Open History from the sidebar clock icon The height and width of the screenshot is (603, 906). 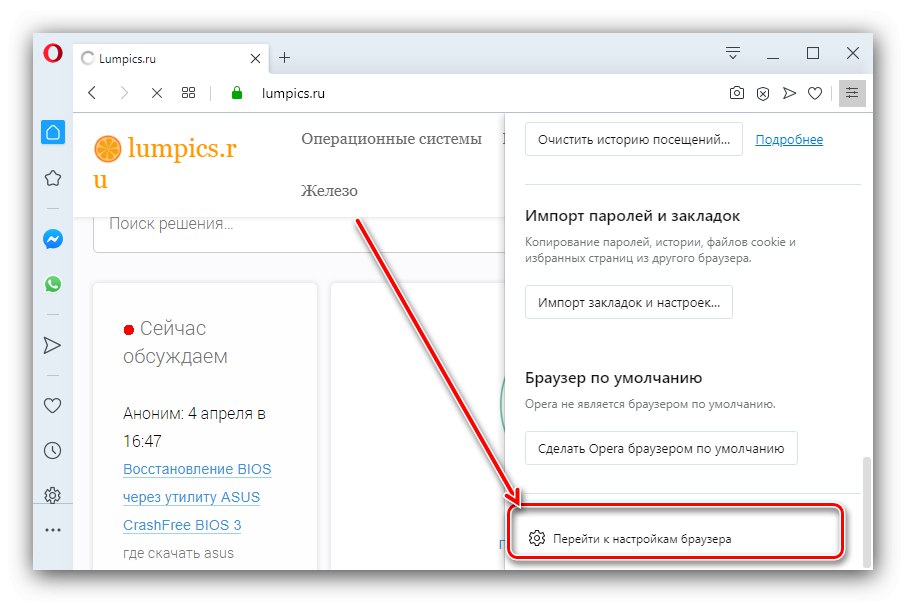tap(53, 450)
